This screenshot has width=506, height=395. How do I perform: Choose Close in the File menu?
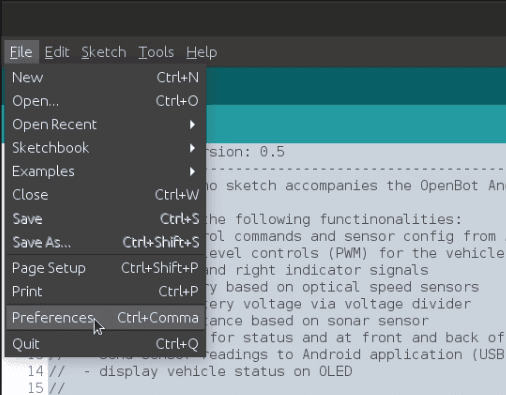point(105,195)
